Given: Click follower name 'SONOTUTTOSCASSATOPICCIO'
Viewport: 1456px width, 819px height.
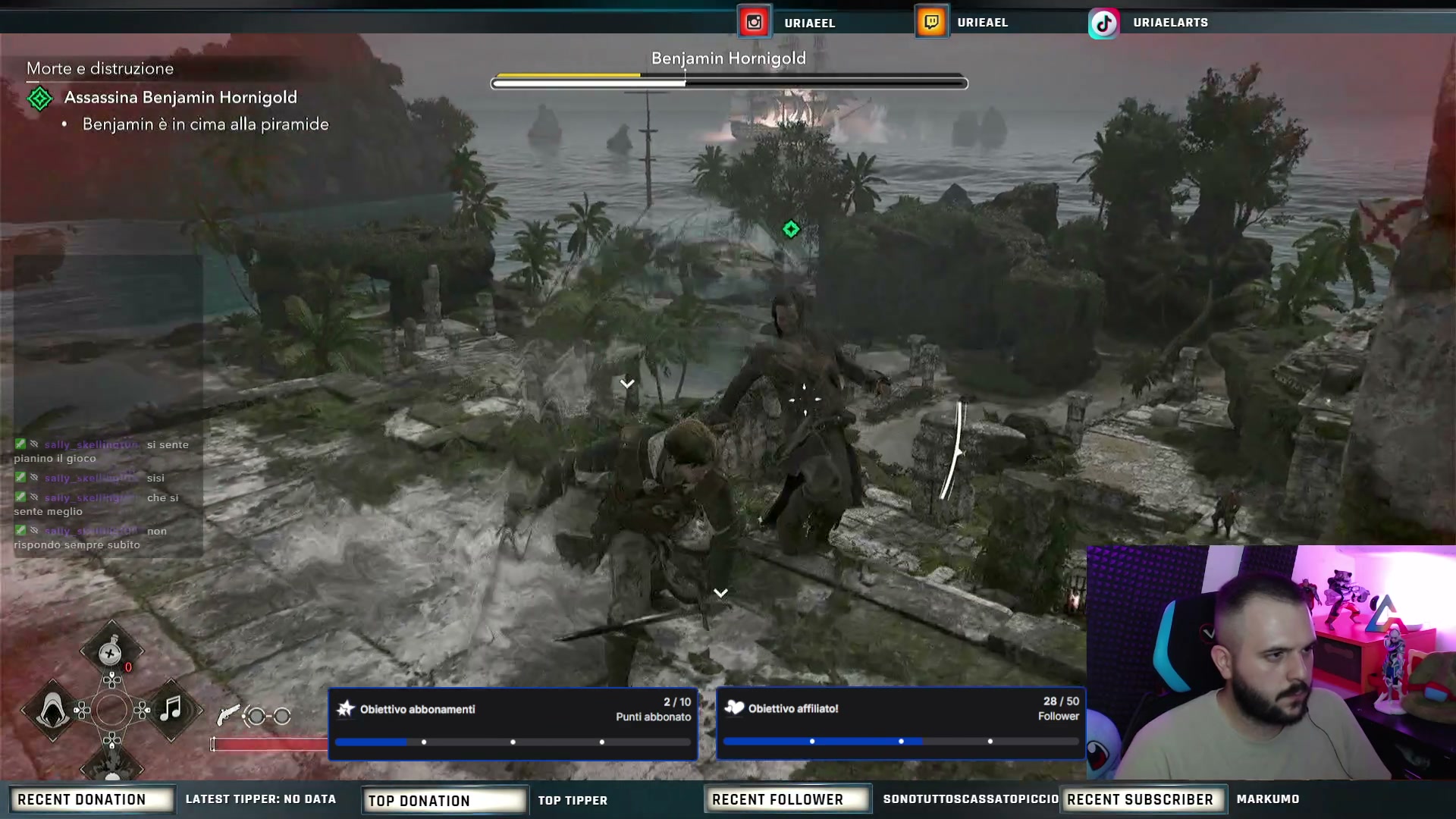Looking at the screenshot, I should coord(971,799).
